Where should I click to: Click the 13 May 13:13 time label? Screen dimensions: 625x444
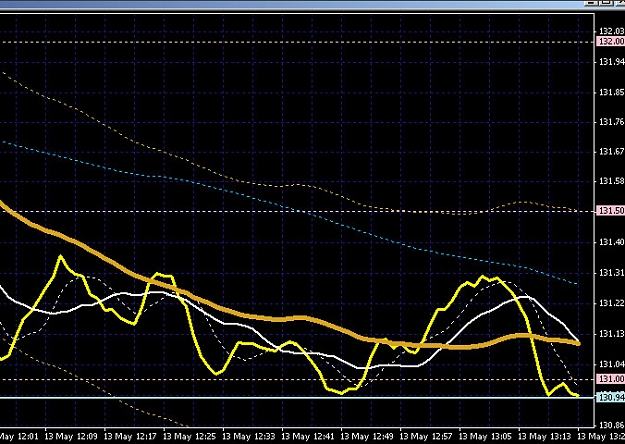click(x=545, y=436)
